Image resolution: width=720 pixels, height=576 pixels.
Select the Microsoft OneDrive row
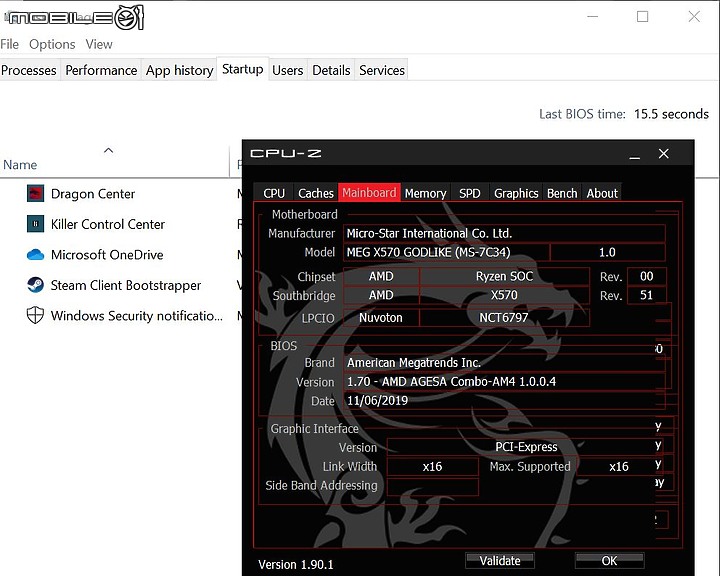pyautogui.click(x=121, y=254)
